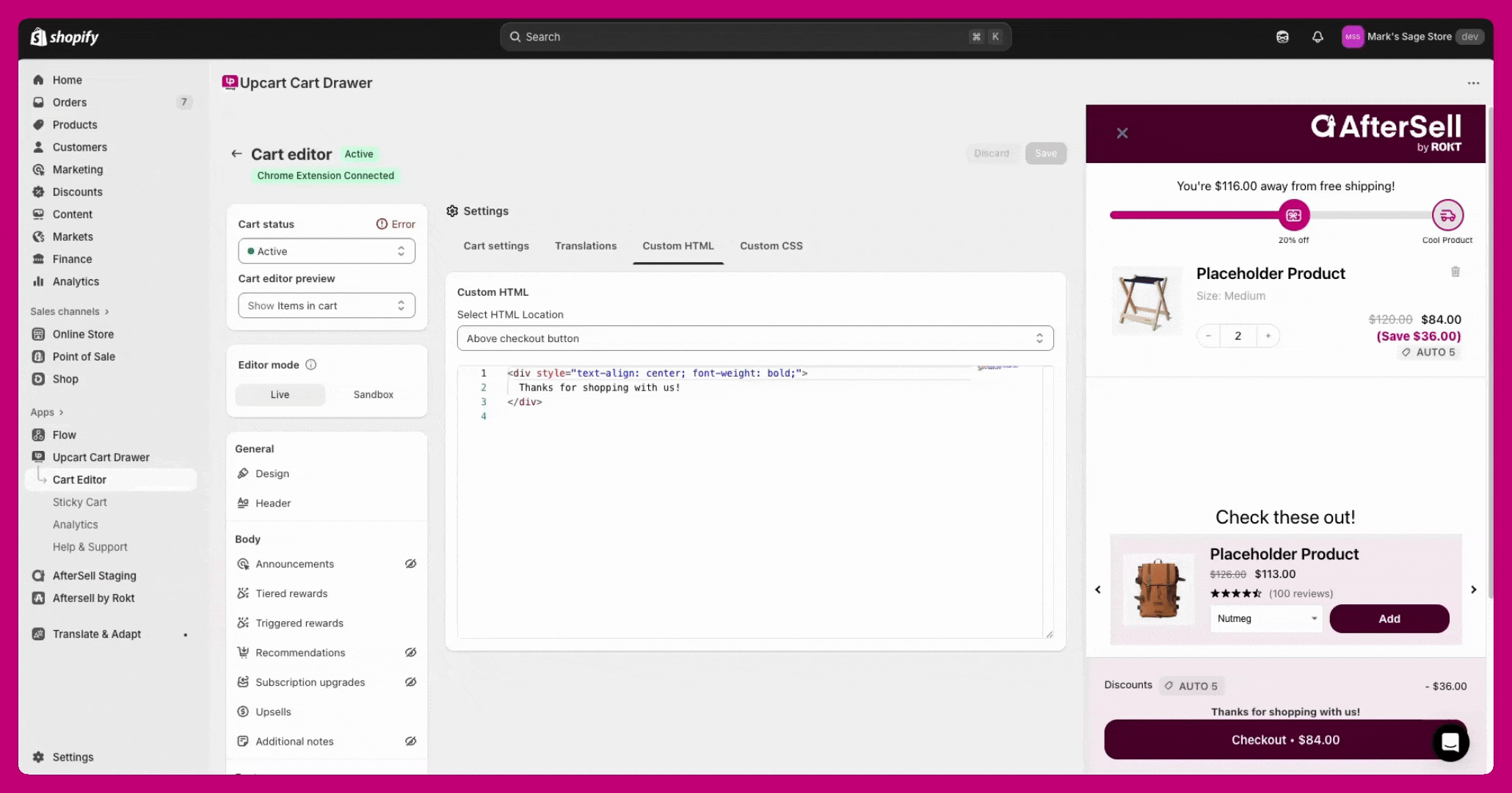Image resolution: width=1512 pixels, height=793 pixels.
Task: Click the notifications bell icon
Action: (x=1317, y=37)
